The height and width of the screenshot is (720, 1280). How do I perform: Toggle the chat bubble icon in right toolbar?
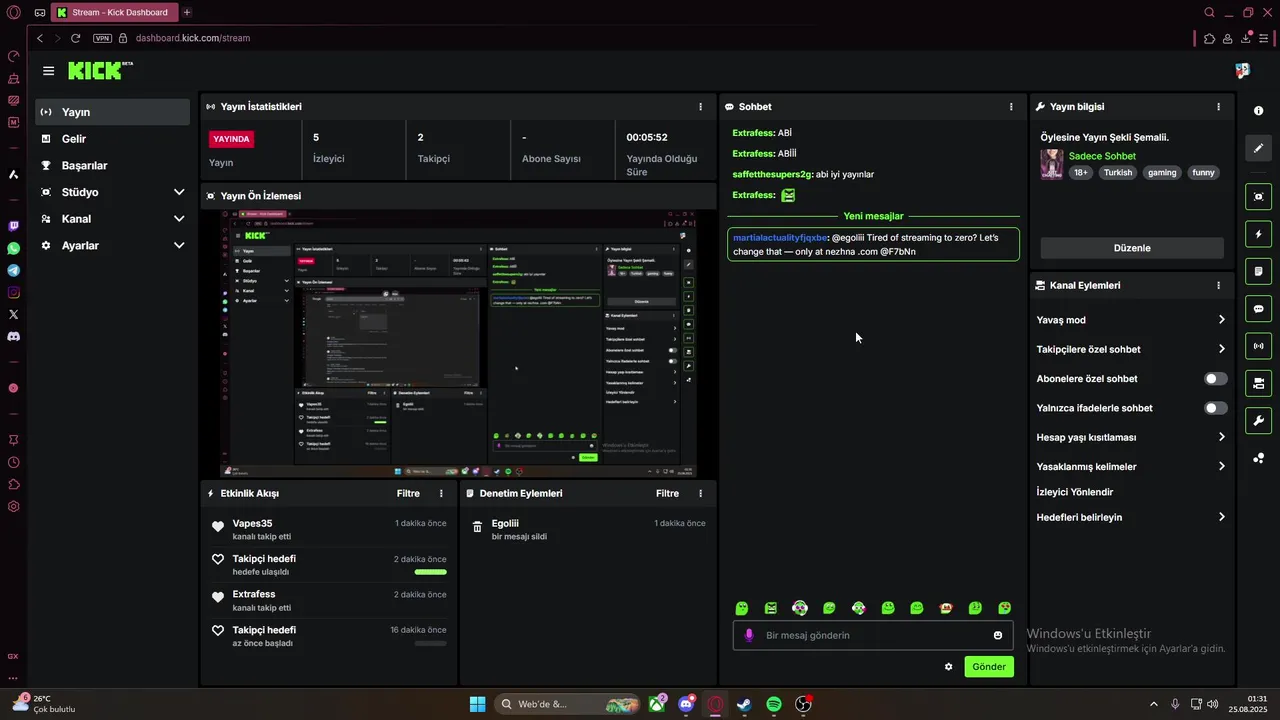[x=1259, y=309]
